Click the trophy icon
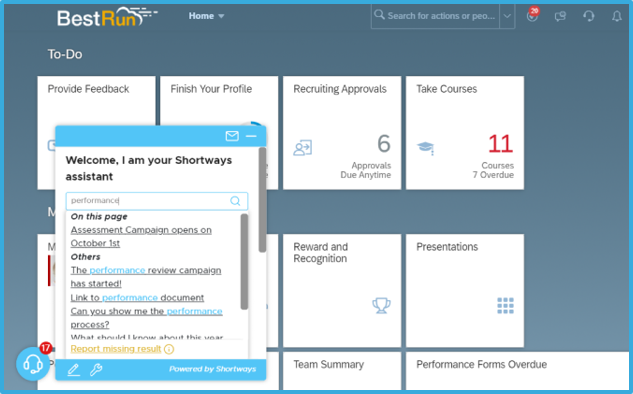The height and width of the screenshot is (394, 633). click(x=381, y=306)
